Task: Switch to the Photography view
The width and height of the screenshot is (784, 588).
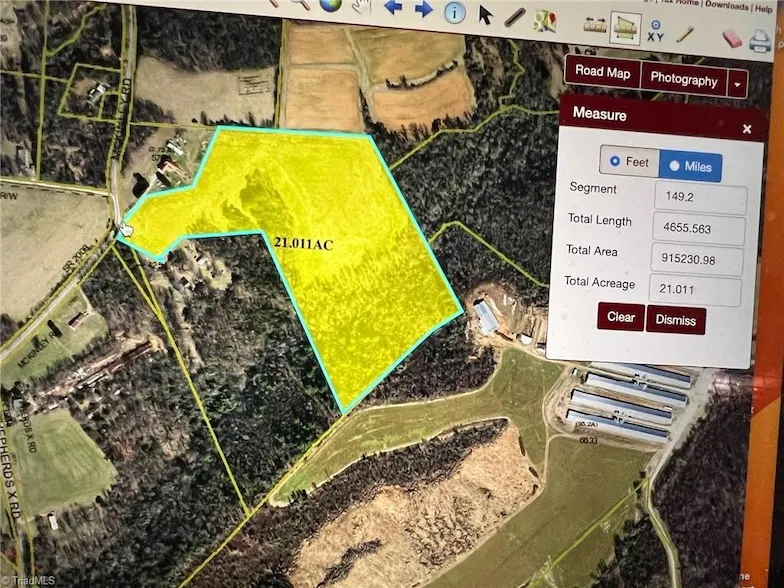Action: tap(684, 79)
